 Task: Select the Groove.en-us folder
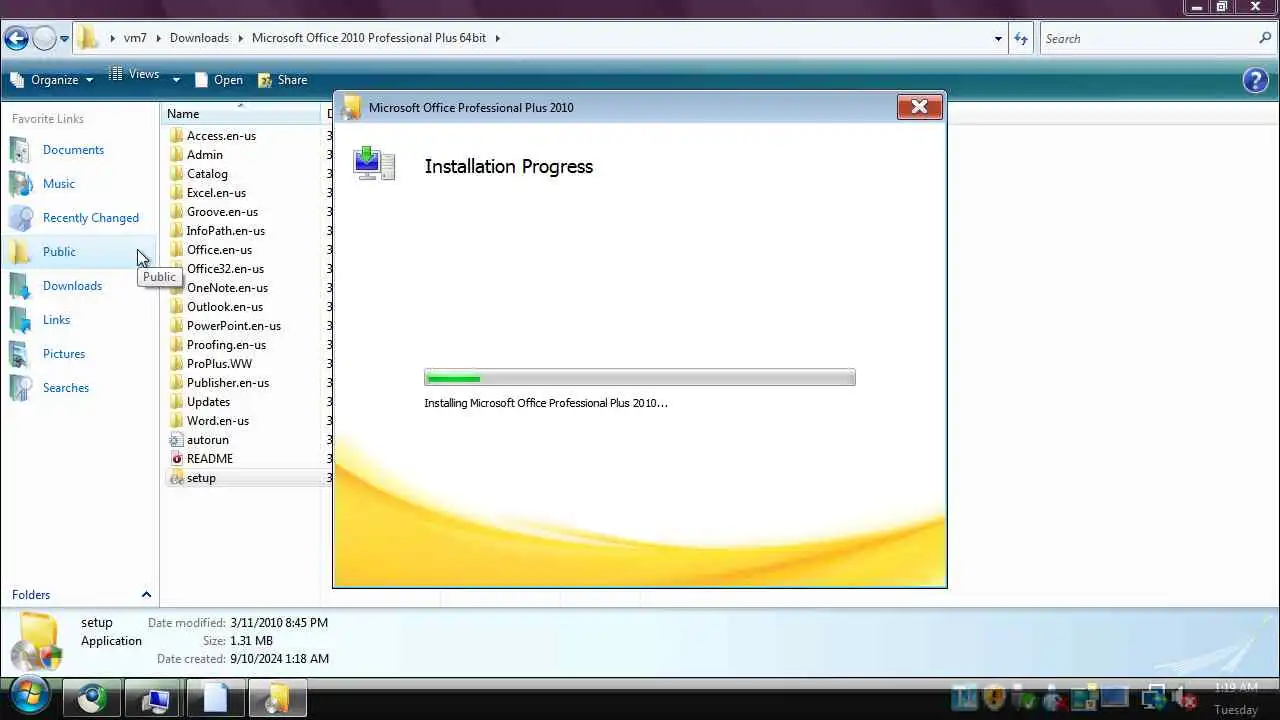click(222, 212)
